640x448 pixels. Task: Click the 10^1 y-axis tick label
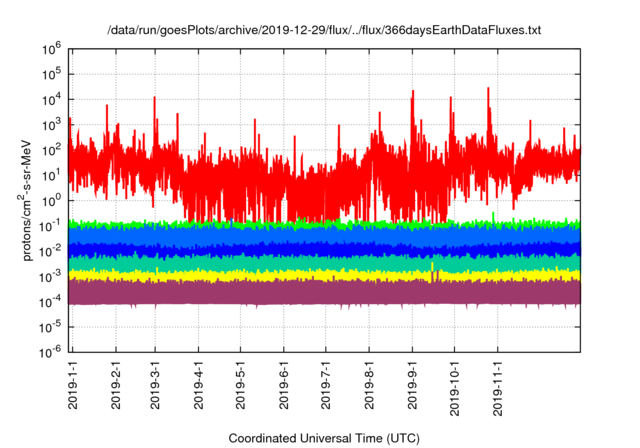tap(51, 175)
